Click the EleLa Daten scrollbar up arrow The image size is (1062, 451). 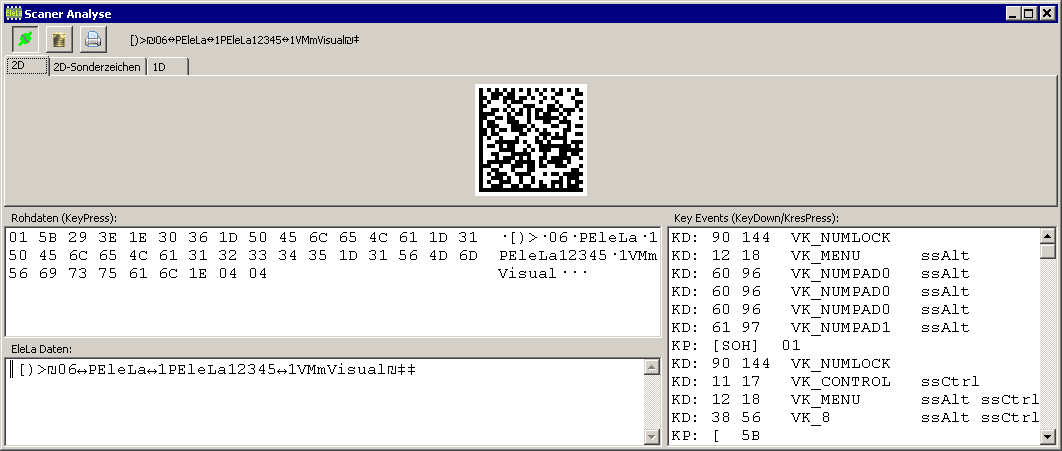click(652, 366)
